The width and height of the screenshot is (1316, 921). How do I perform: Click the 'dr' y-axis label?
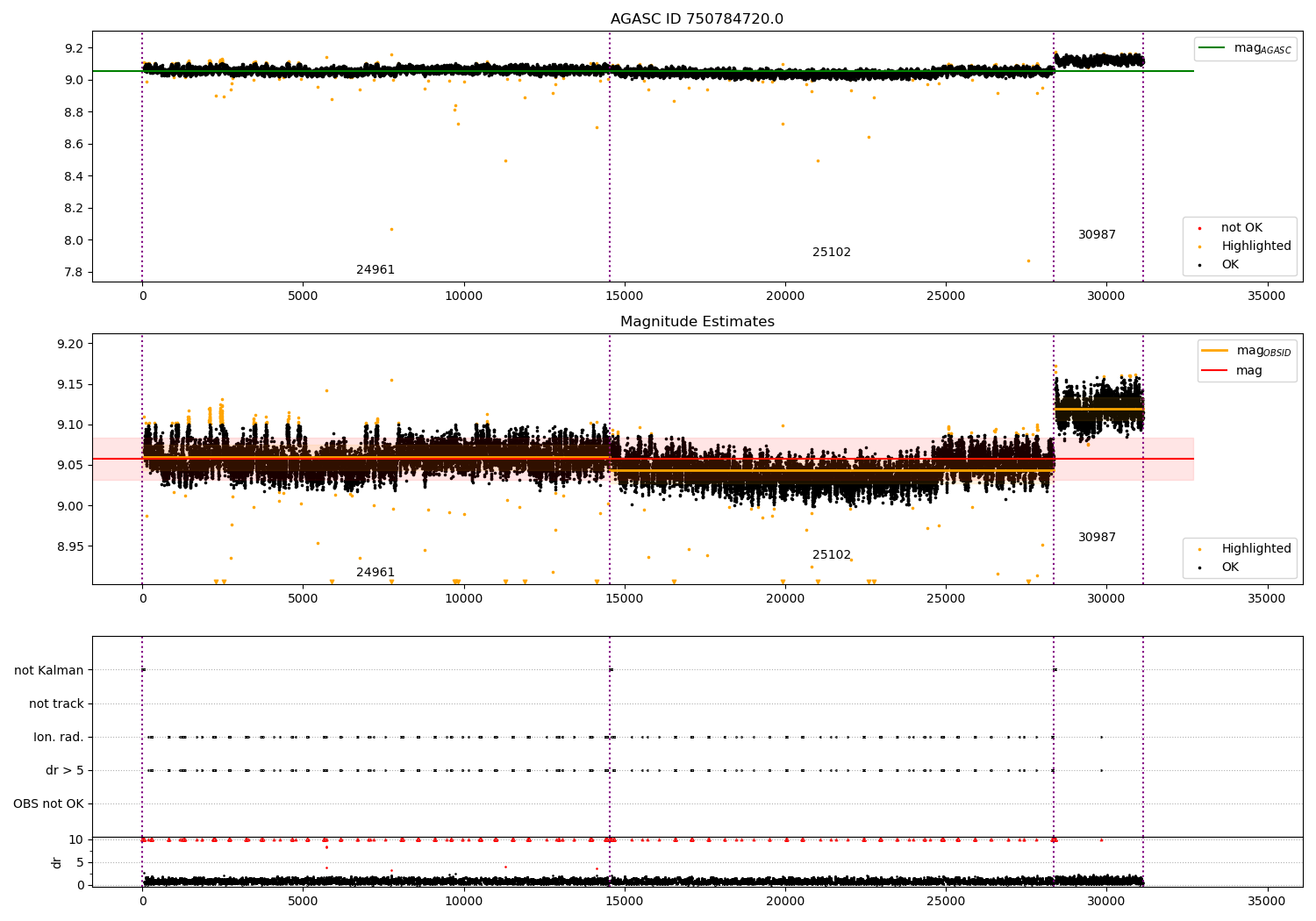(x=57, y=862)
